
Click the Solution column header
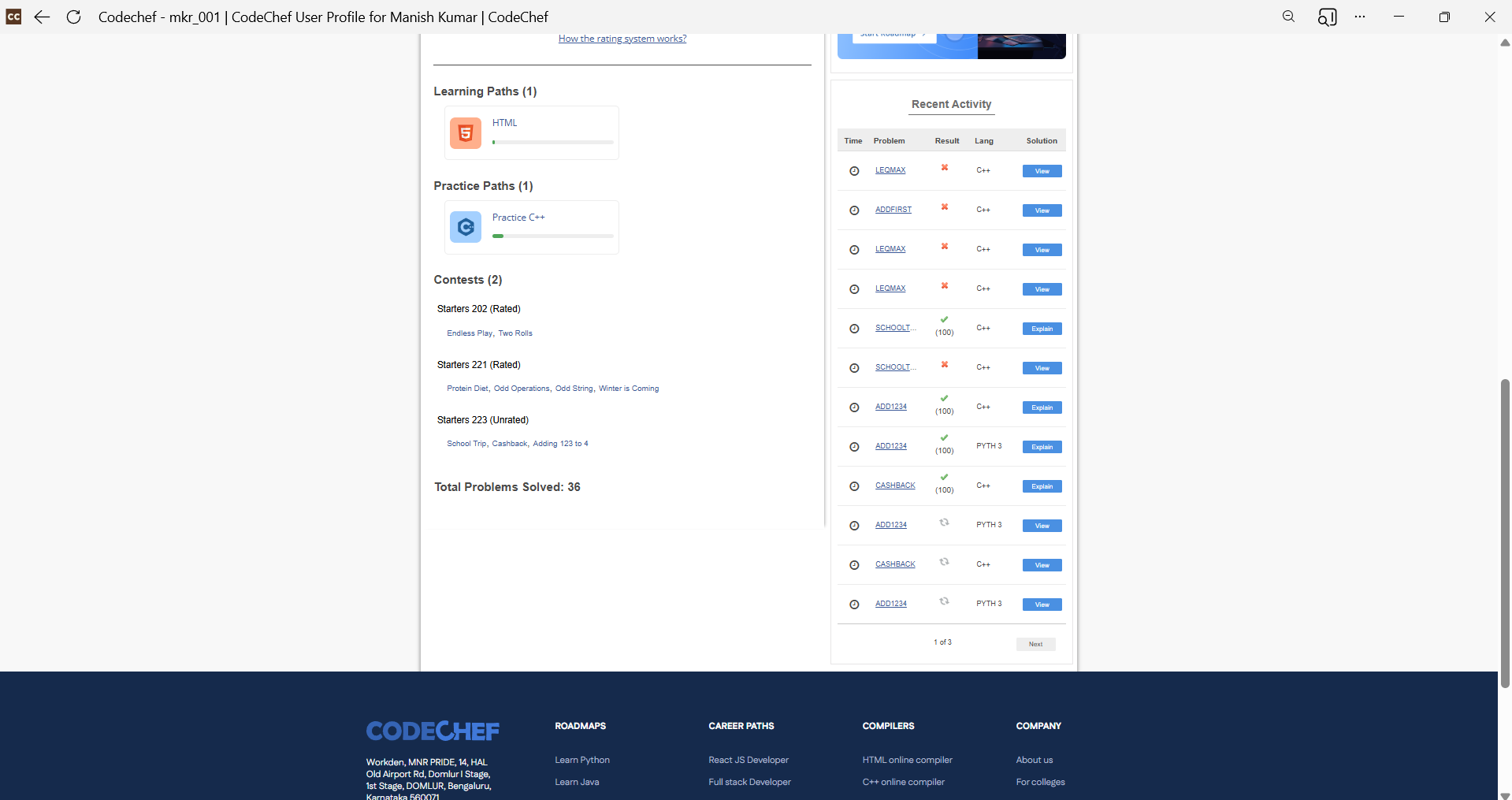1042,141
